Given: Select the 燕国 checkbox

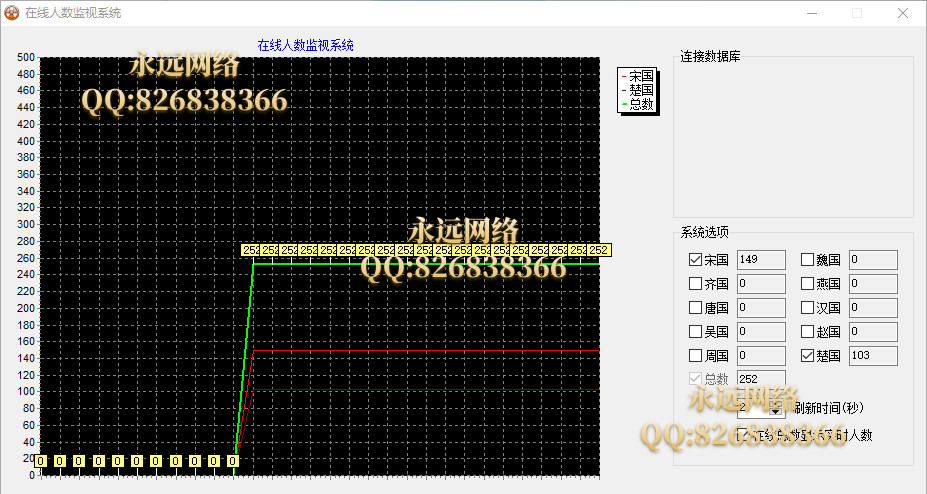Looking at the screenshot, I should (x=808, y=284).
